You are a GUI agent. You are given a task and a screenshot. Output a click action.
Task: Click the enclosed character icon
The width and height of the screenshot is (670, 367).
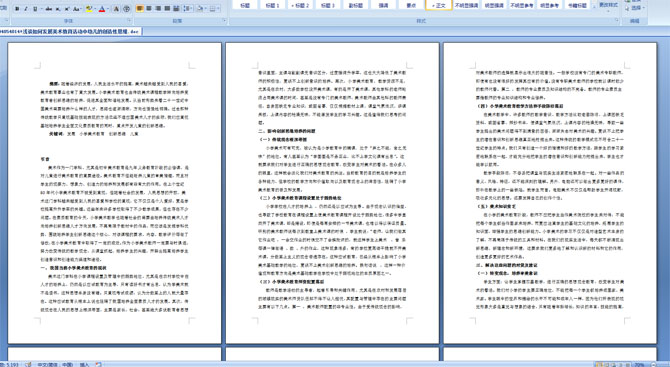click(x=126, y=9)
